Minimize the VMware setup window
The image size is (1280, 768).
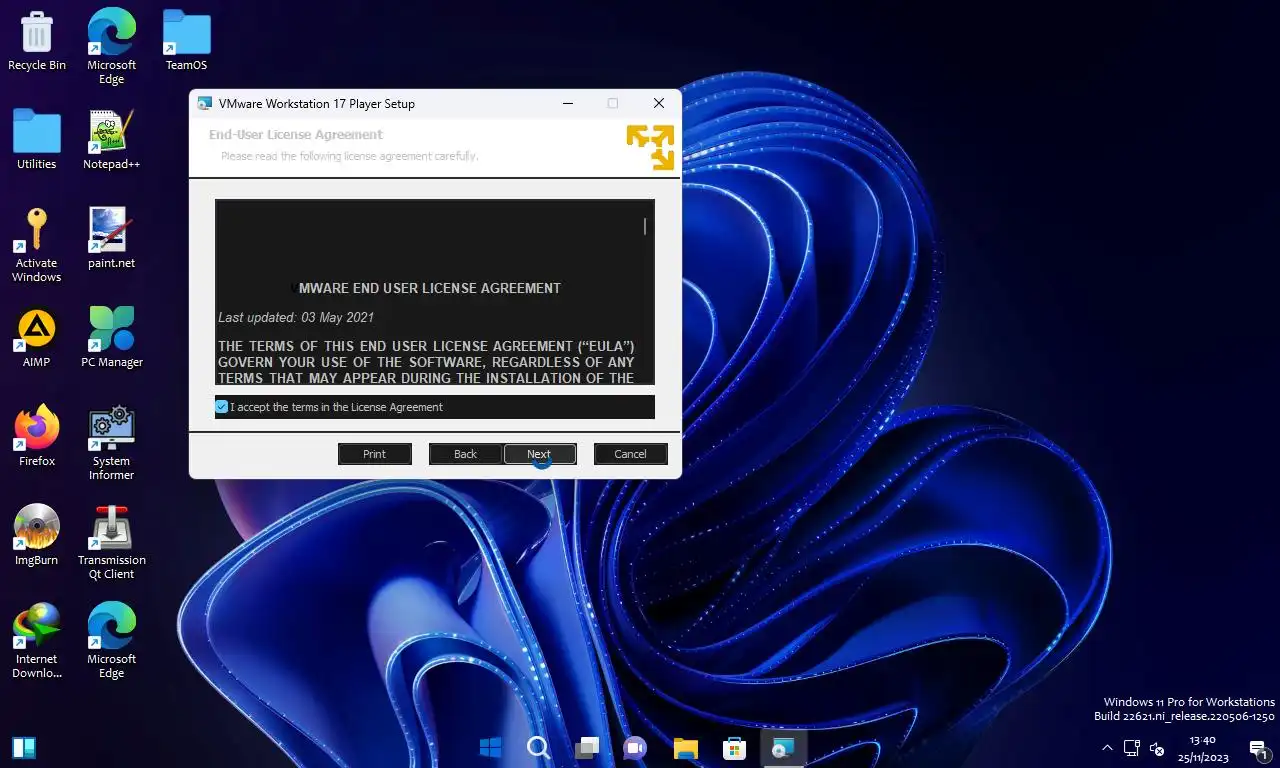(568, 103)
